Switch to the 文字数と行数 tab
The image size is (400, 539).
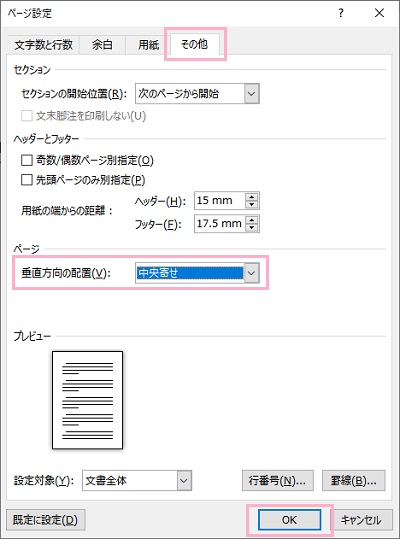pos(44,45)
